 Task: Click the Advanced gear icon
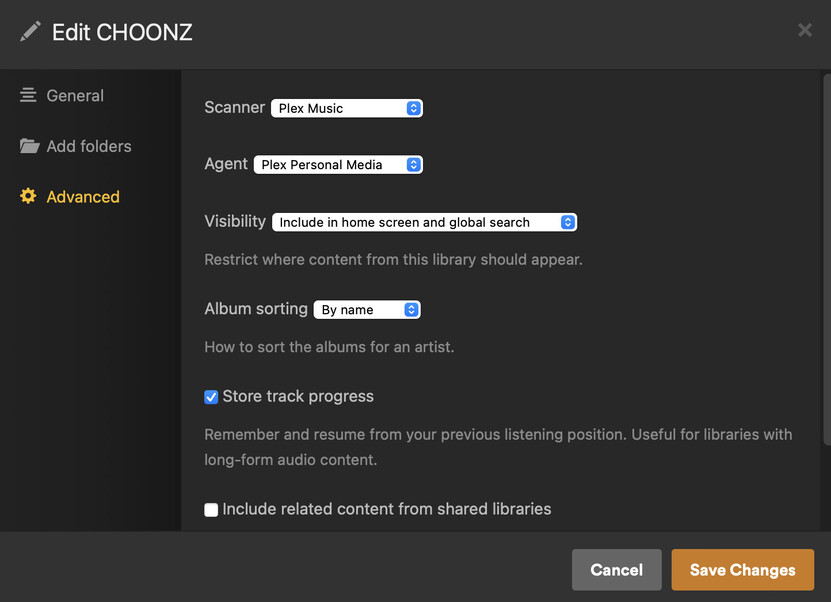coord(28,197)
